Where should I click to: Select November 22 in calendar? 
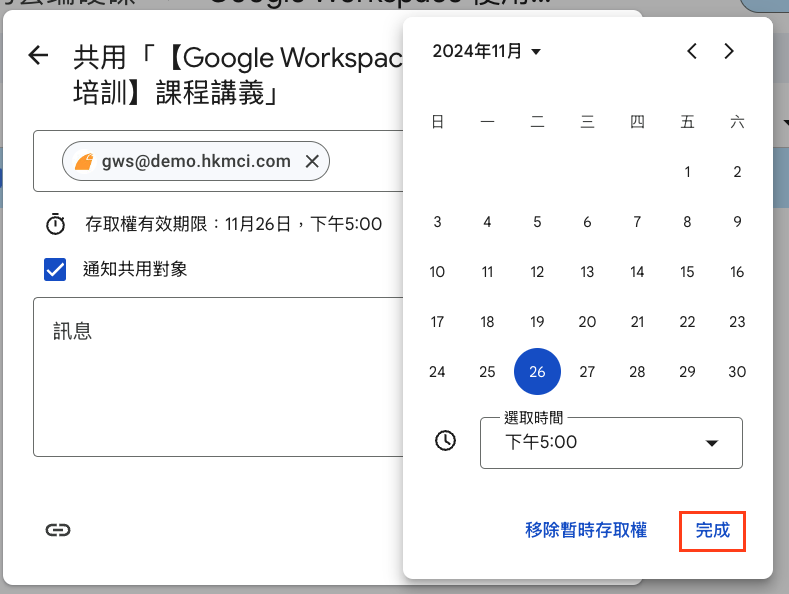(687, 322)
